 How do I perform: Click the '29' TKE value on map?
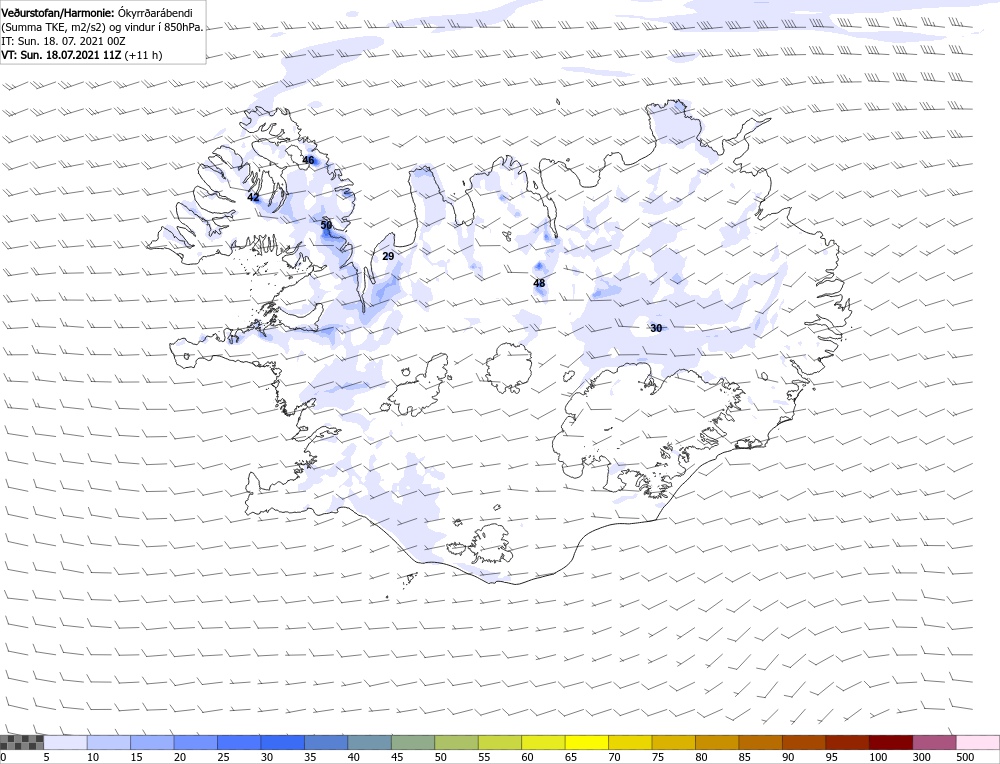[x=388, y=256]
